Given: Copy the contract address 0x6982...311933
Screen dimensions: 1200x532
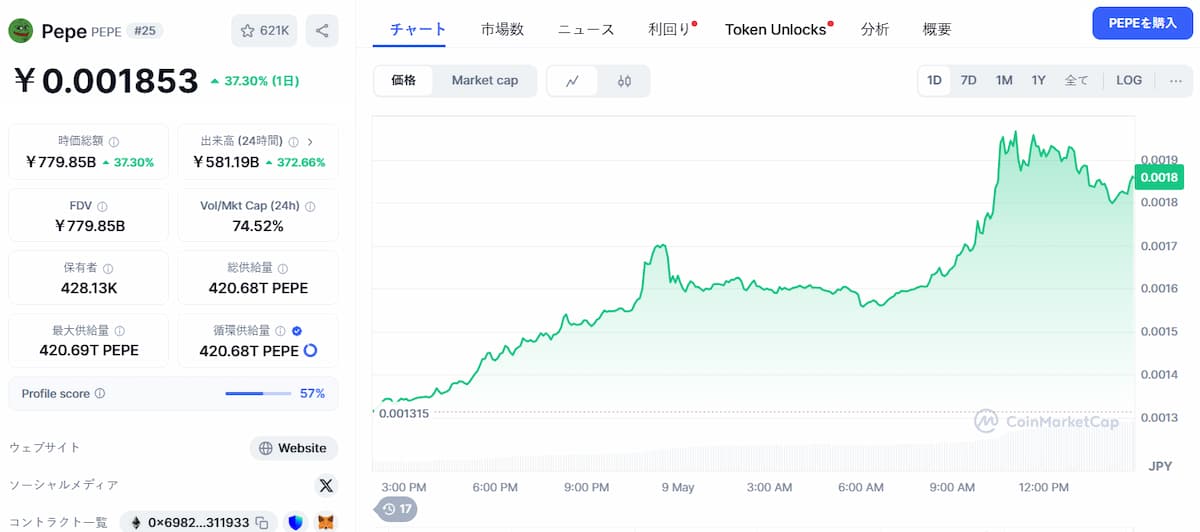Looking at the screenshot, I should click(262, 522).
